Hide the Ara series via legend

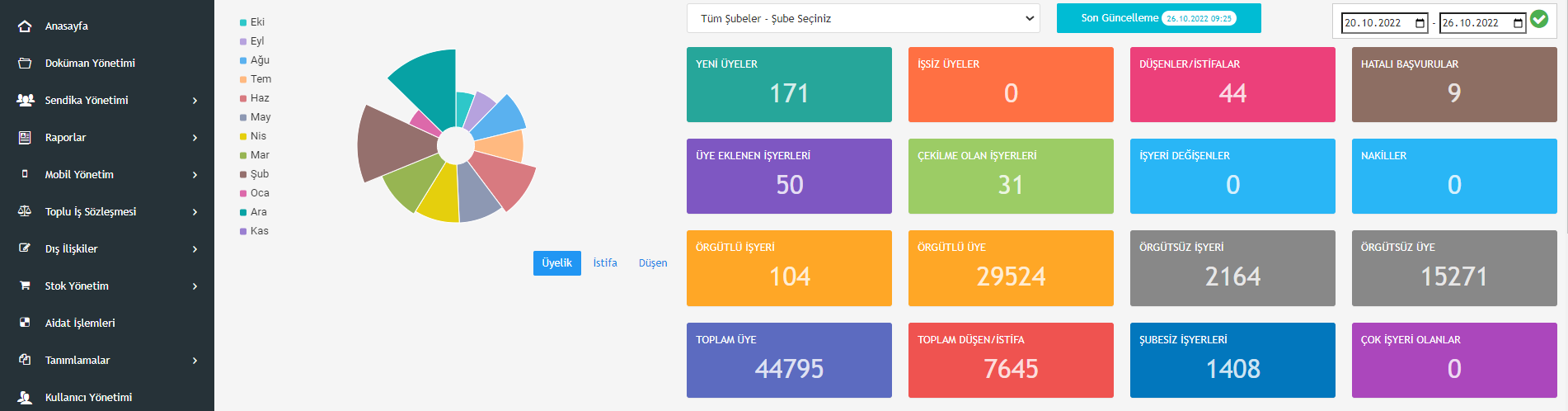257,212
